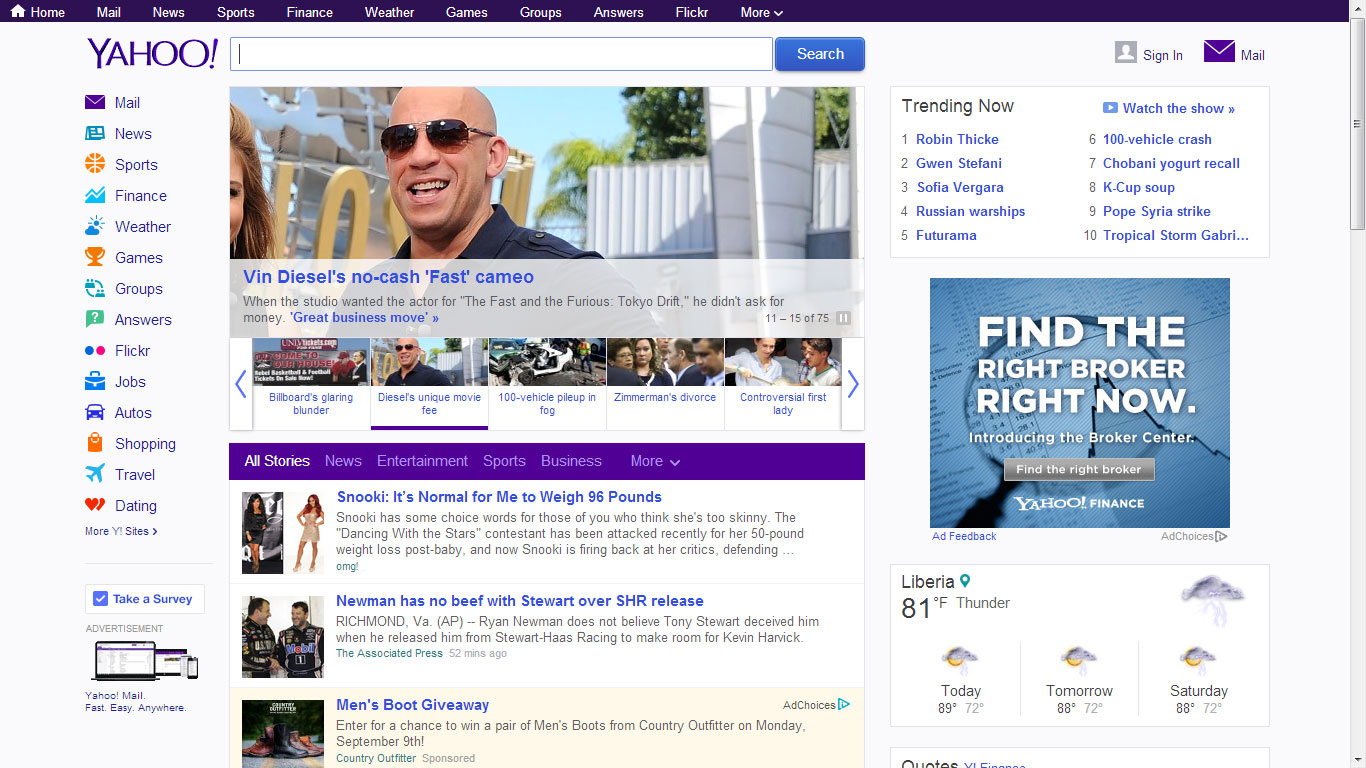This screenshot has height=768, width=1366.
Task: Open the More dropdown in the top navigation
Action: tap(760, 12)
